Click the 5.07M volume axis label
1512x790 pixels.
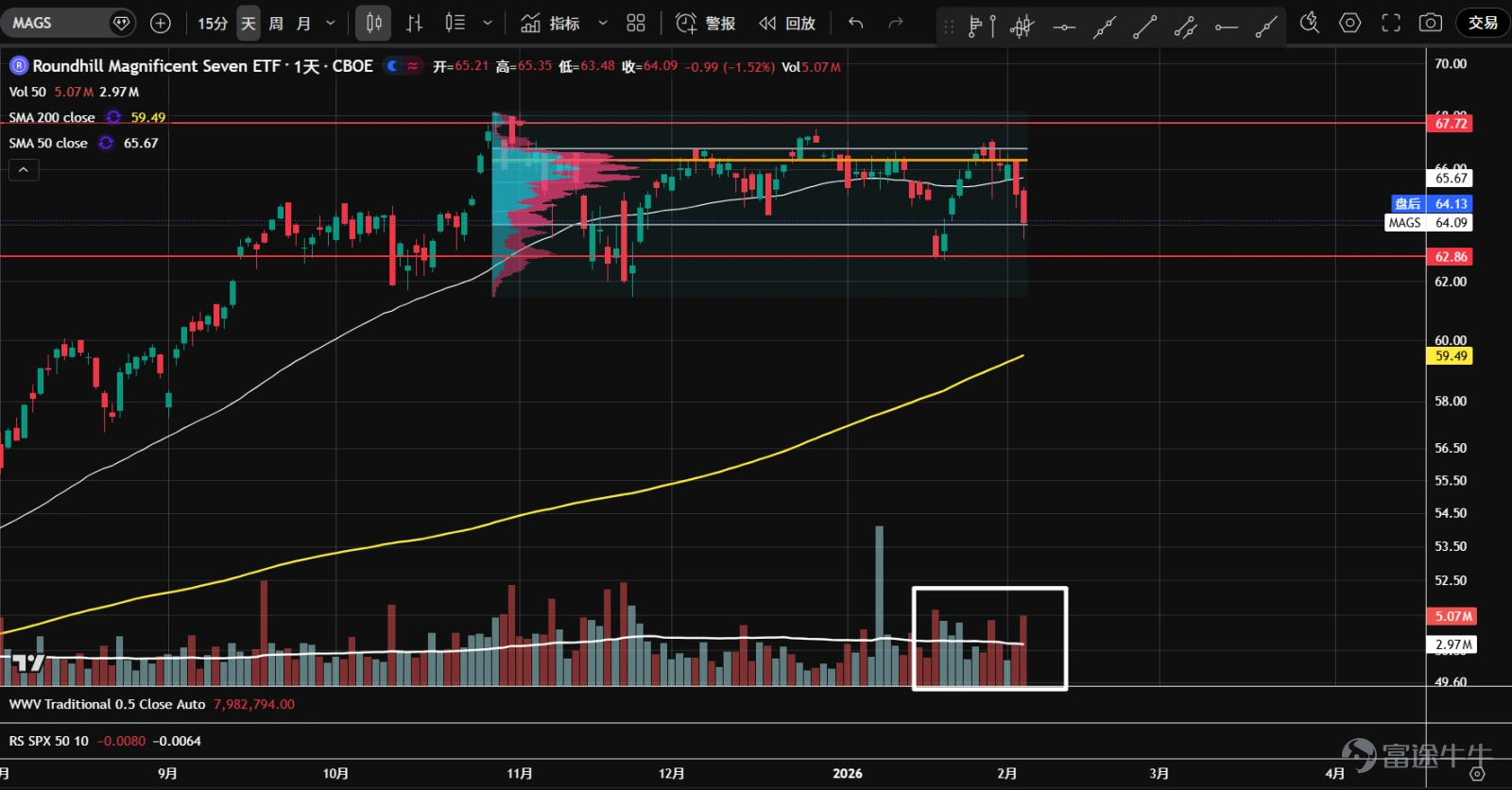1452,616
